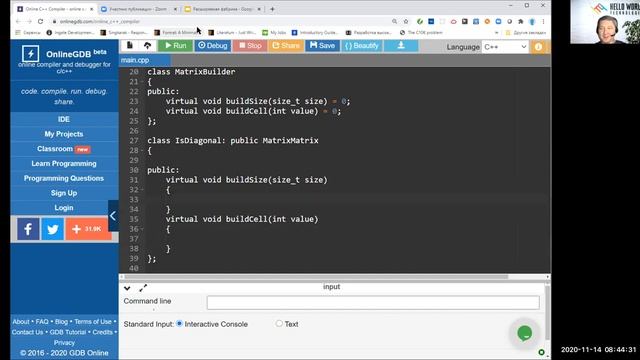Click the upload file cloud icon

pos(147,46)
